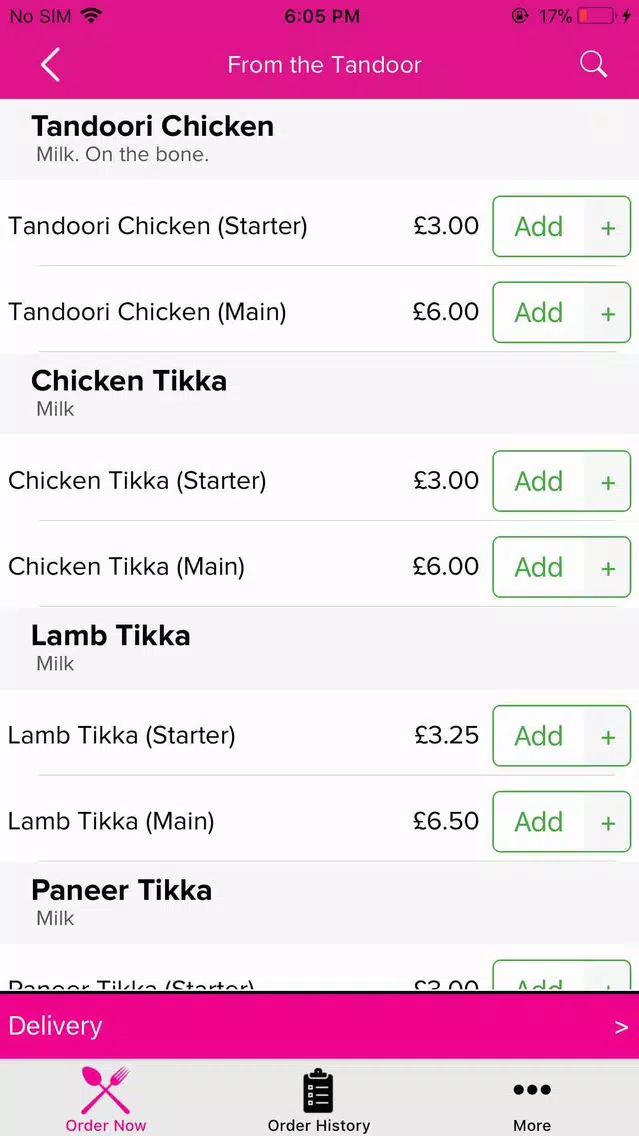Open the More three-dots icon

click(x=532, y=1090)
